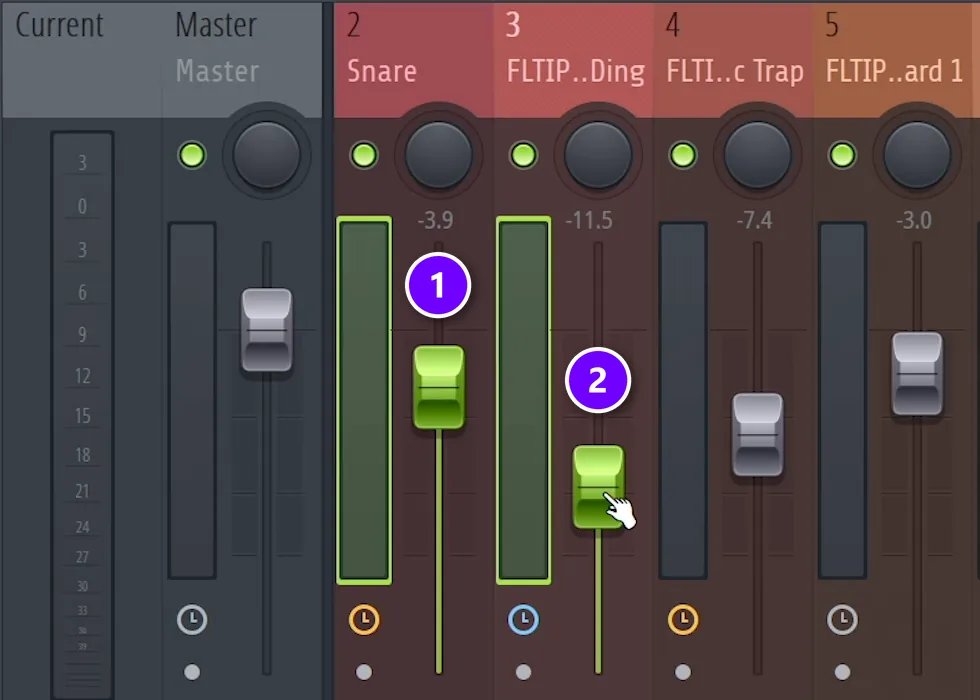Click the FLTIP..Ding track pan knob
980x700 pixels.
598,154
